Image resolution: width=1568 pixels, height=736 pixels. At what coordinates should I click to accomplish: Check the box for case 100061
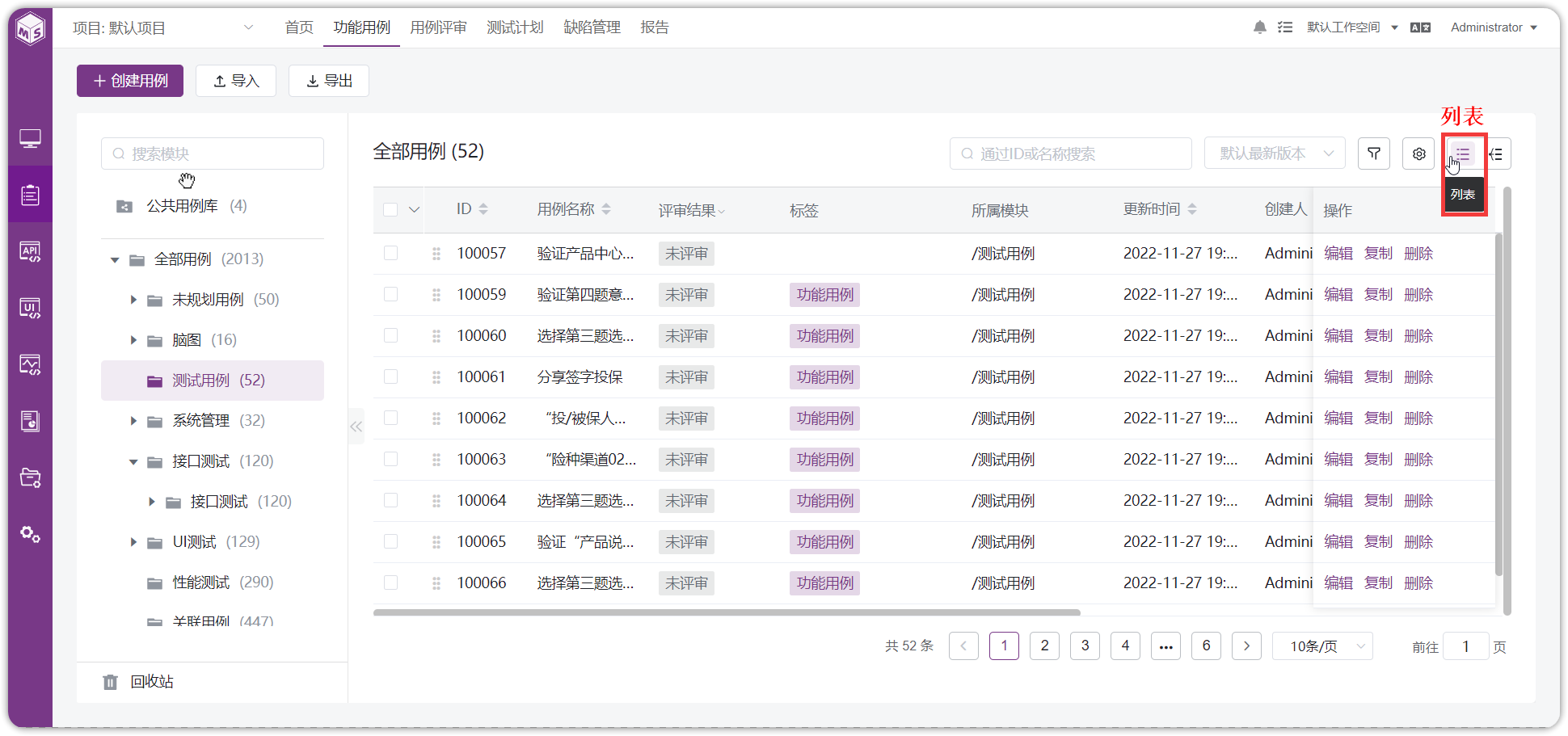[x=390, y=376]
